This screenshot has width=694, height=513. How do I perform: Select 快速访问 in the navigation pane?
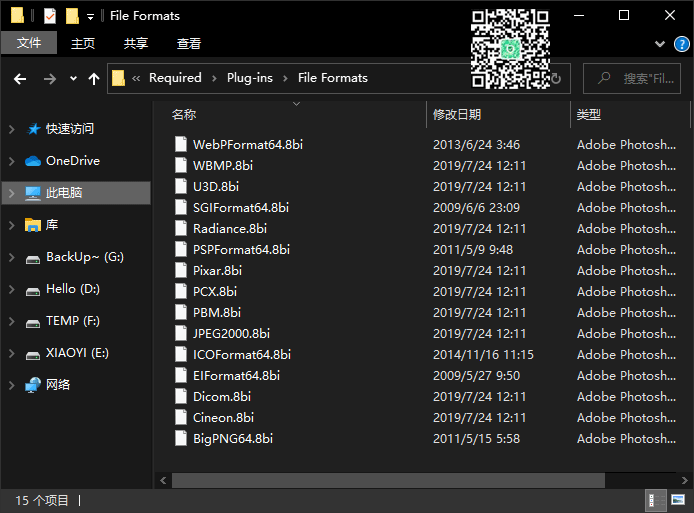[x=70, y=129]
